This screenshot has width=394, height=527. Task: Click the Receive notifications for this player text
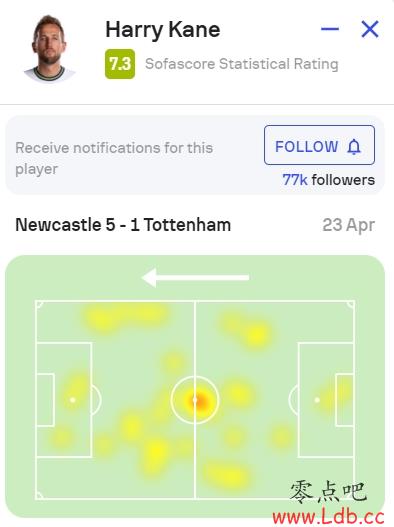point(114,158)
